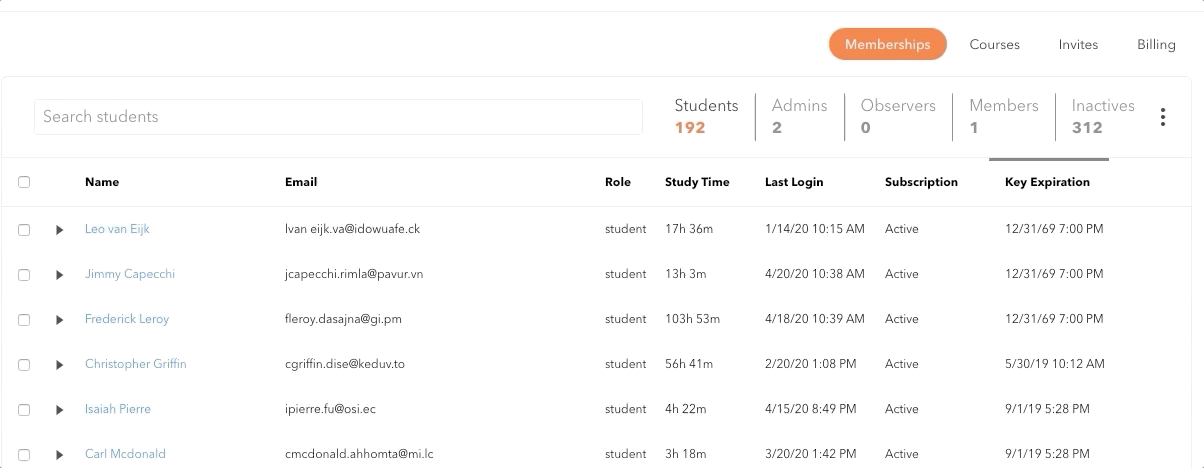
Task: Select the Memberships tab
Action: tap(887, 44)
